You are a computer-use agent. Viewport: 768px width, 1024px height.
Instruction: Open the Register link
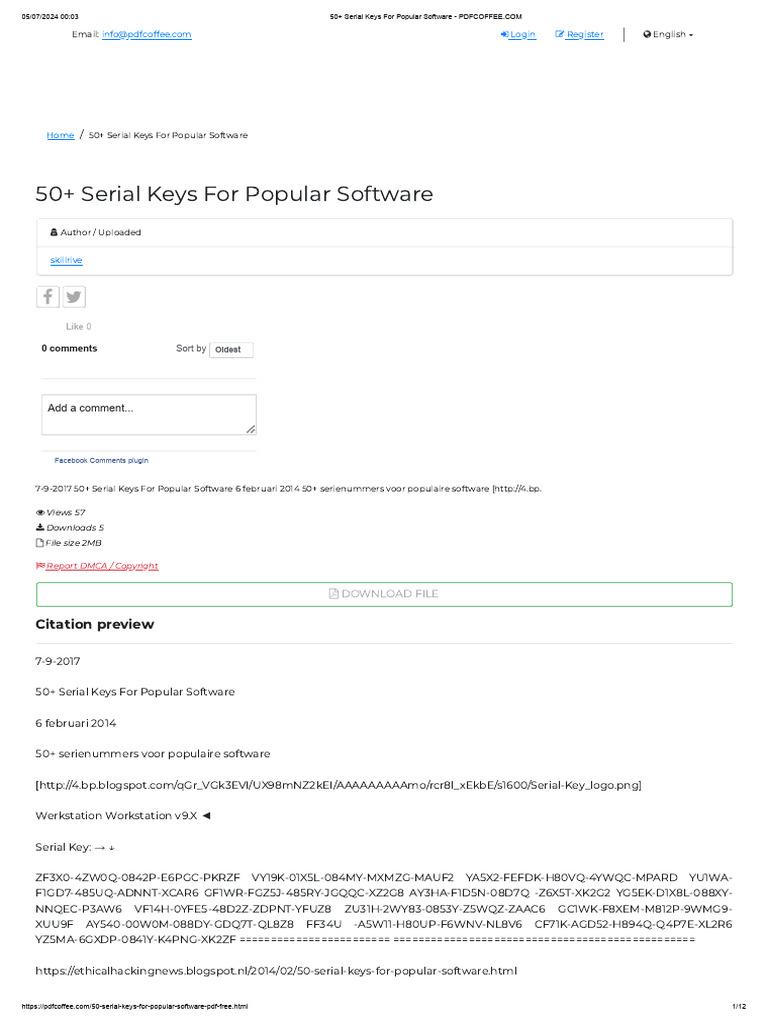click(x=580, y=34)
